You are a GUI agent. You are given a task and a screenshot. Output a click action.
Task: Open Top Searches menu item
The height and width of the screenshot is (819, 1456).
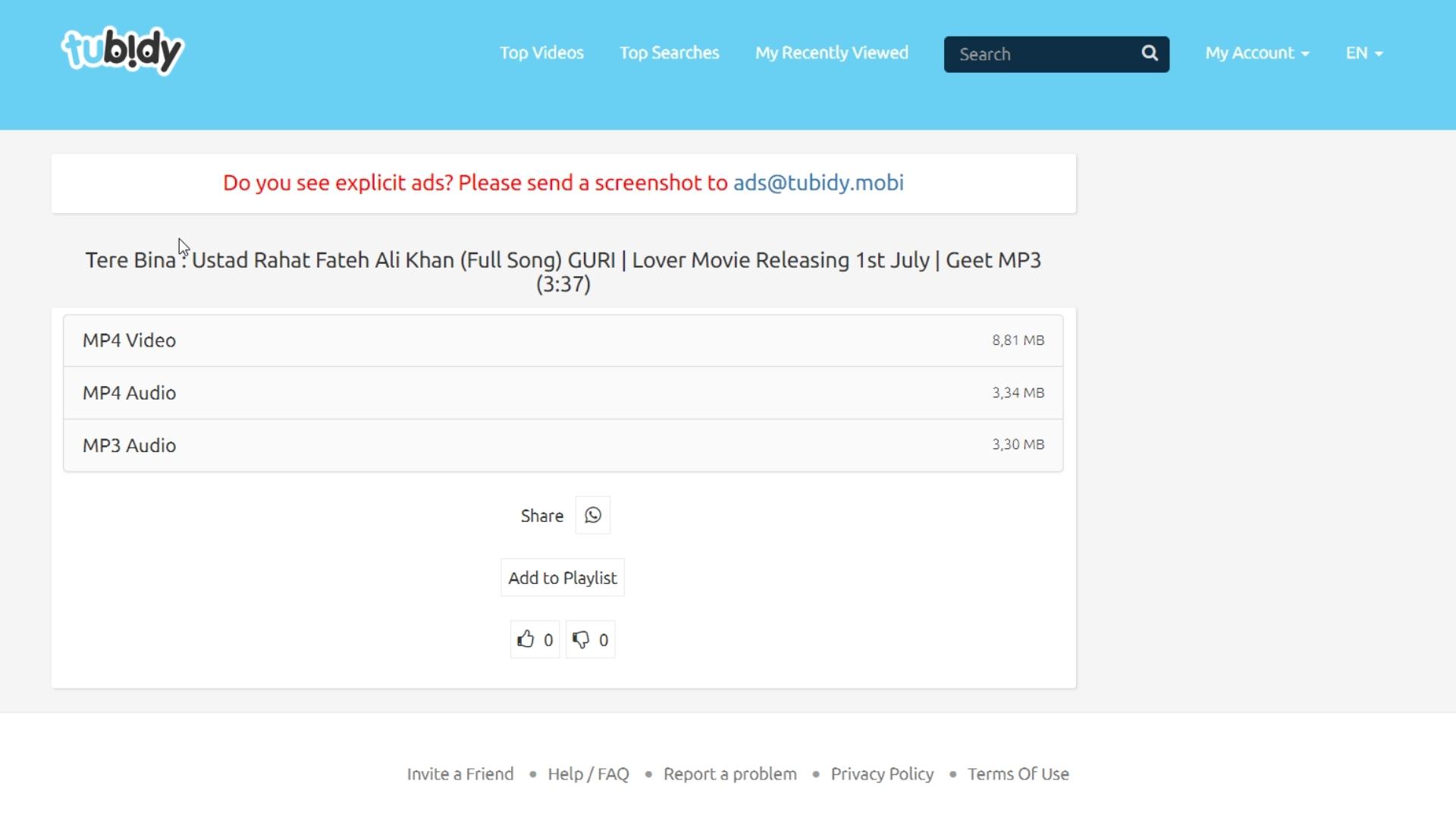[x=669, y=52]
